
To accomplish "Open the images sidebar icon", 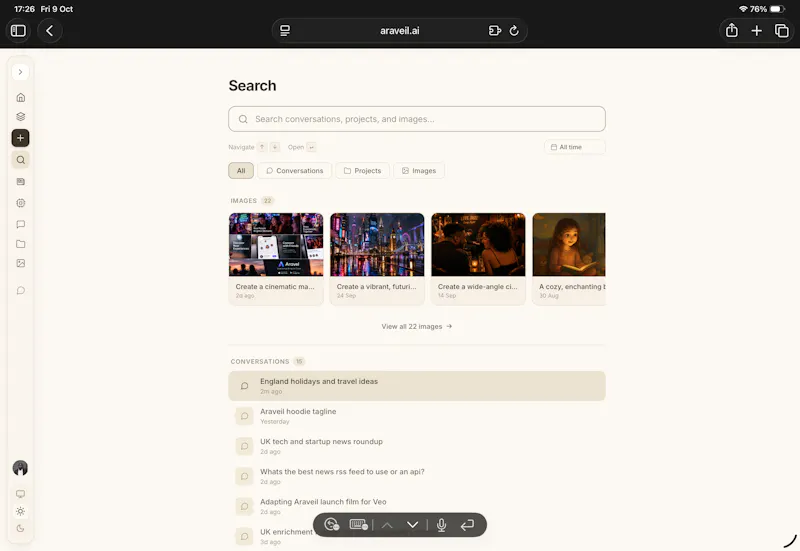I will tap(20, 263).
